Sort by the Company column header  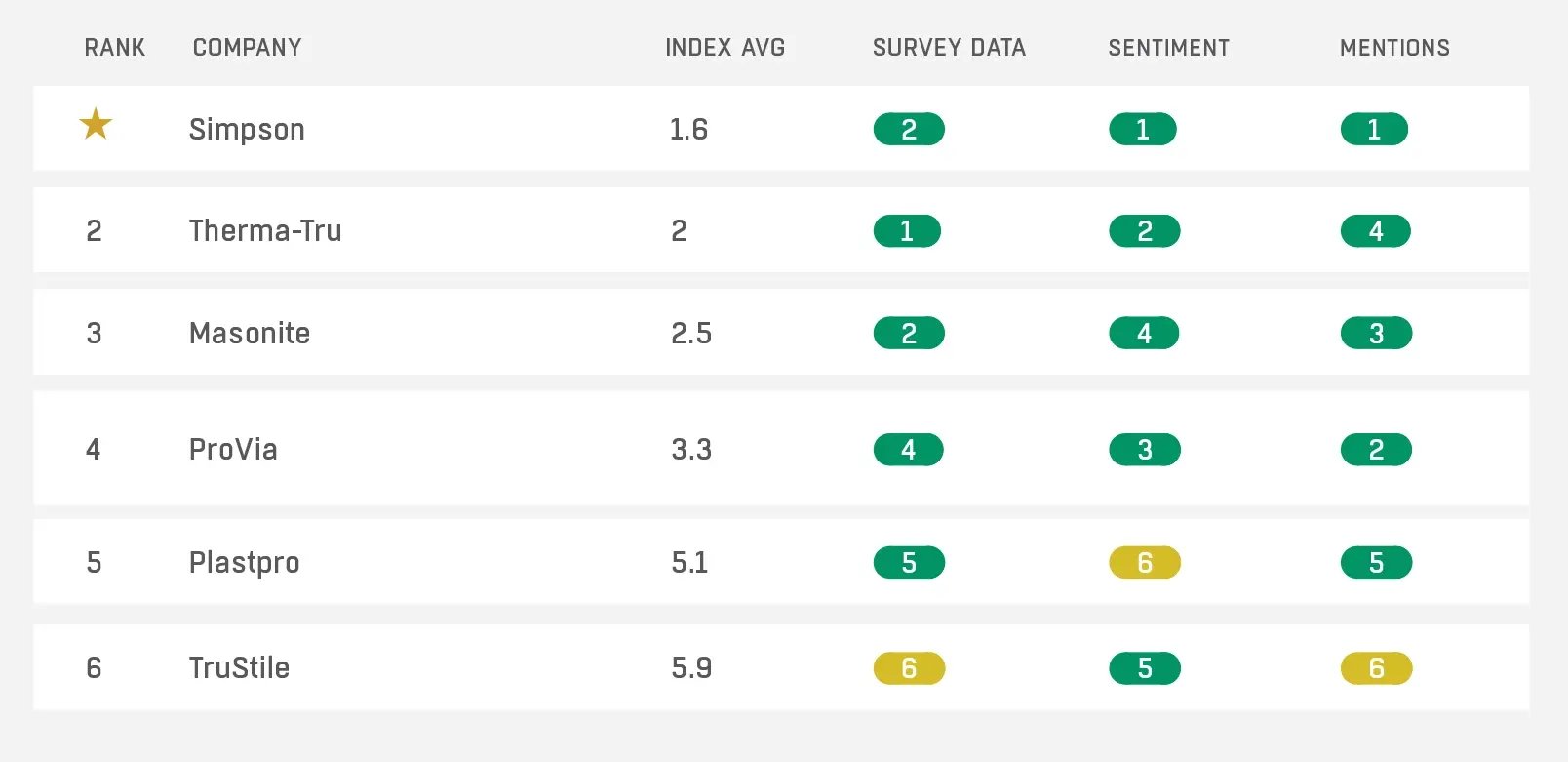click(247, 48)
